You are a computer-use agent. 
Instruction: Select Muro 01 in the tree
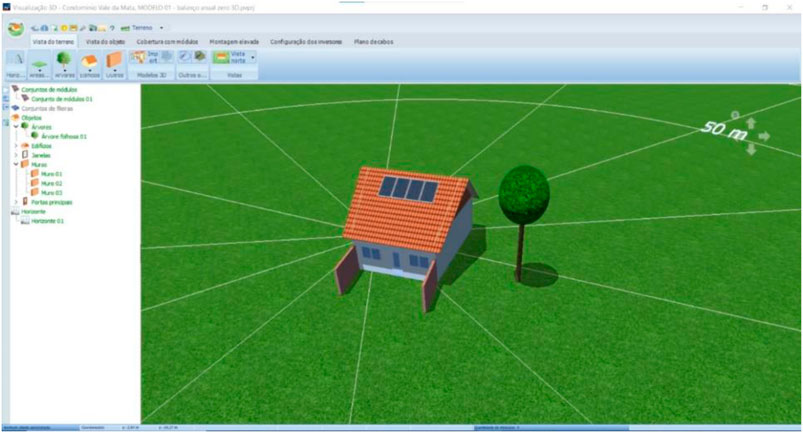[x=51, y=174]
